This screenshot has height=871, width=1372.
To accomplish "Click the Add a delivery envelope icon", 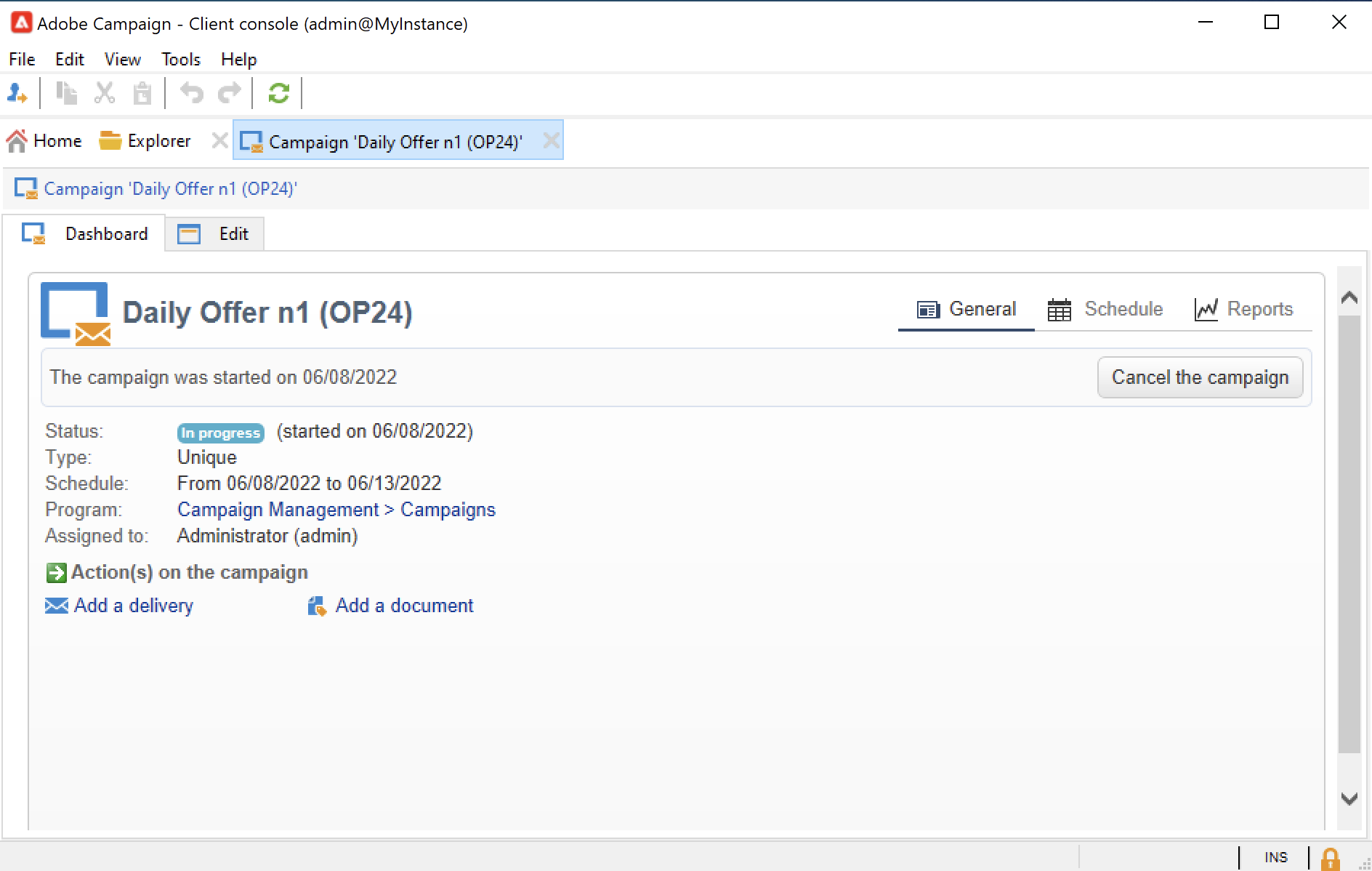I will [57, 606].
